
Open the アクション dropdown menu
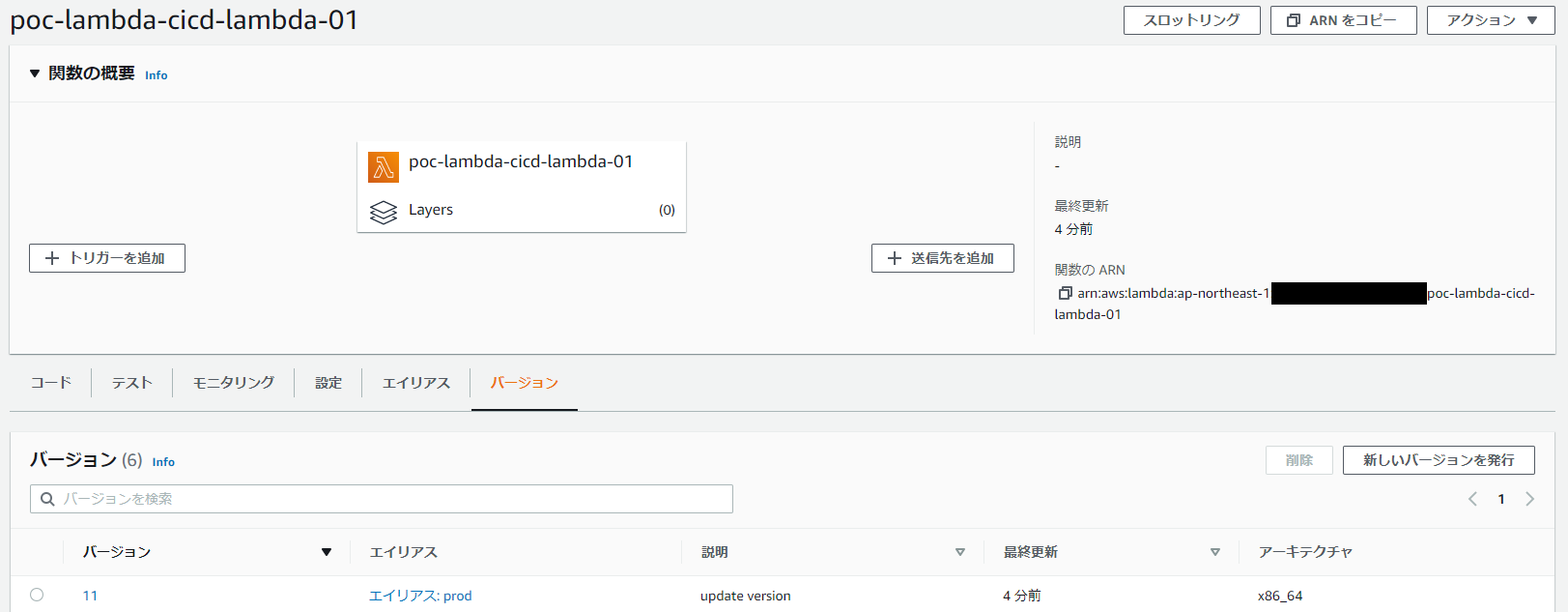pos(1491,20)
